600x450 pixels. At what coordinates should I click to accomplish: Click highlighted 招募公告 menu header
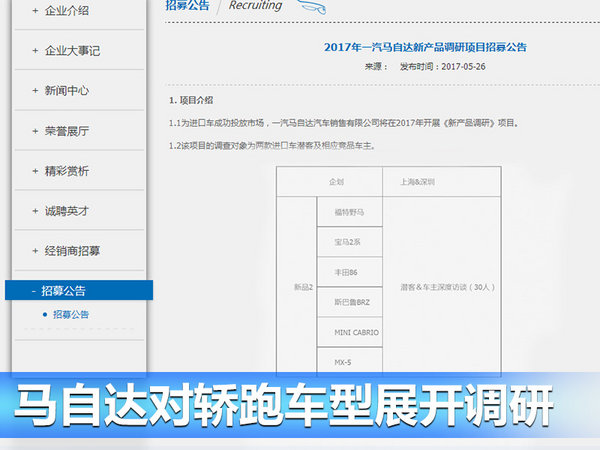(79, 290)
